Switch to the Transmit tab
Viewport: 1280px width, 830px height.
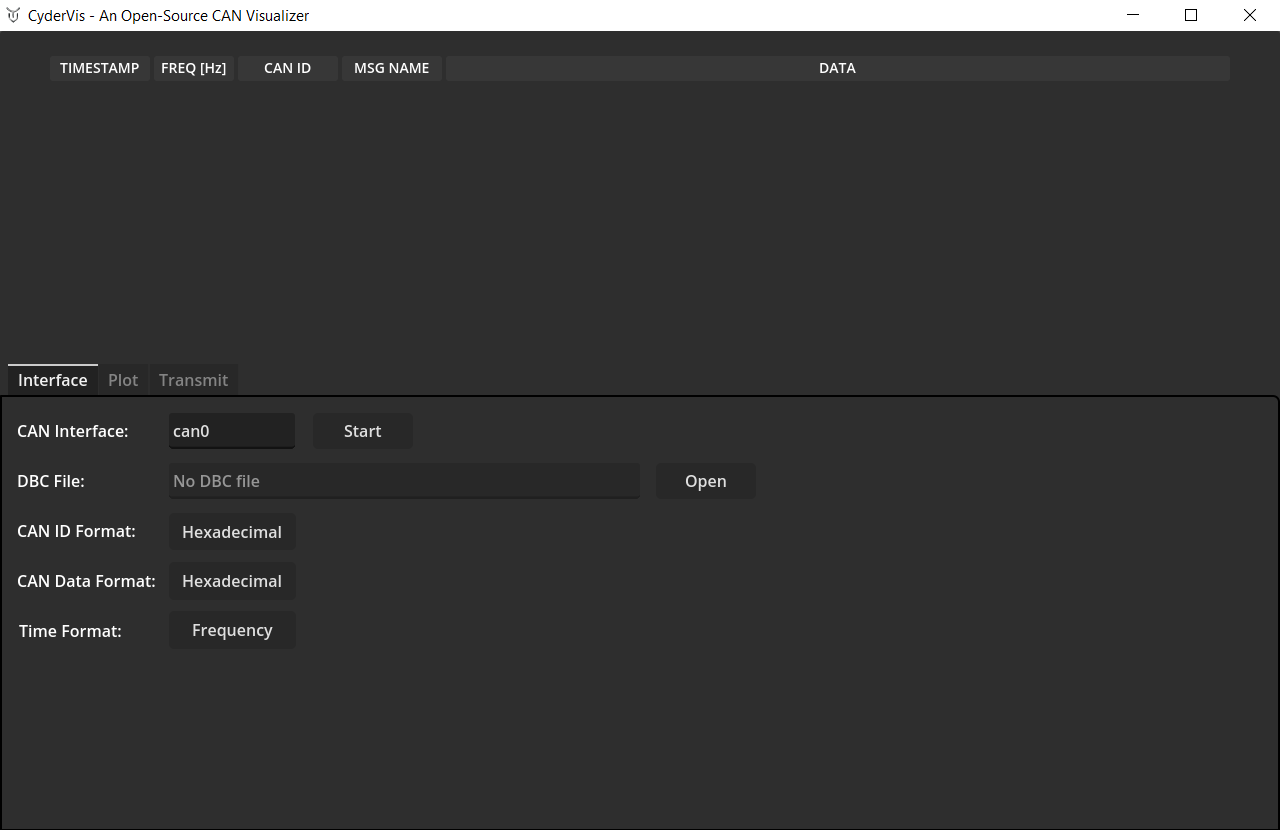click(x=193, y=380)
